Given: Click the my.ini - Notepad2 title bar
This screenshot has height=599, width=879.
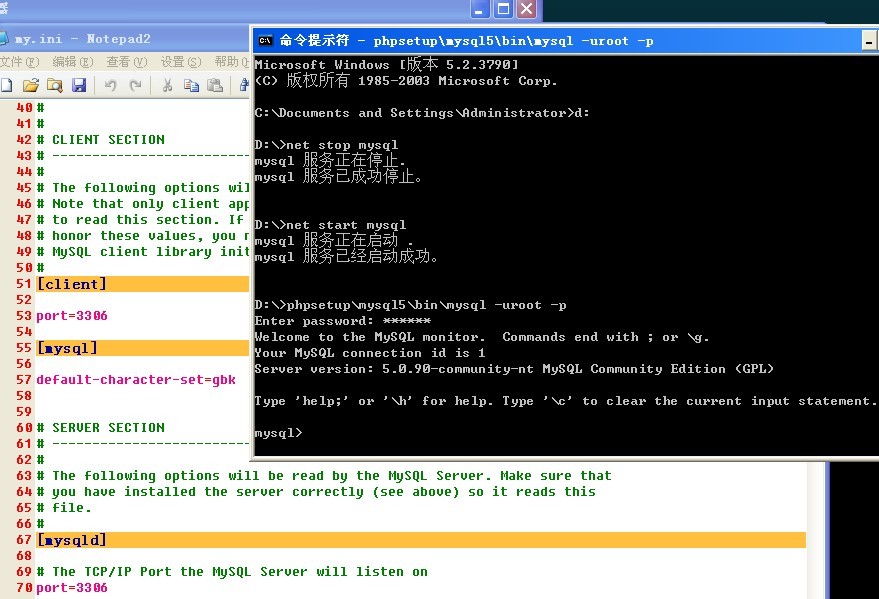Looking at the screenshot, I should [124, 39].
